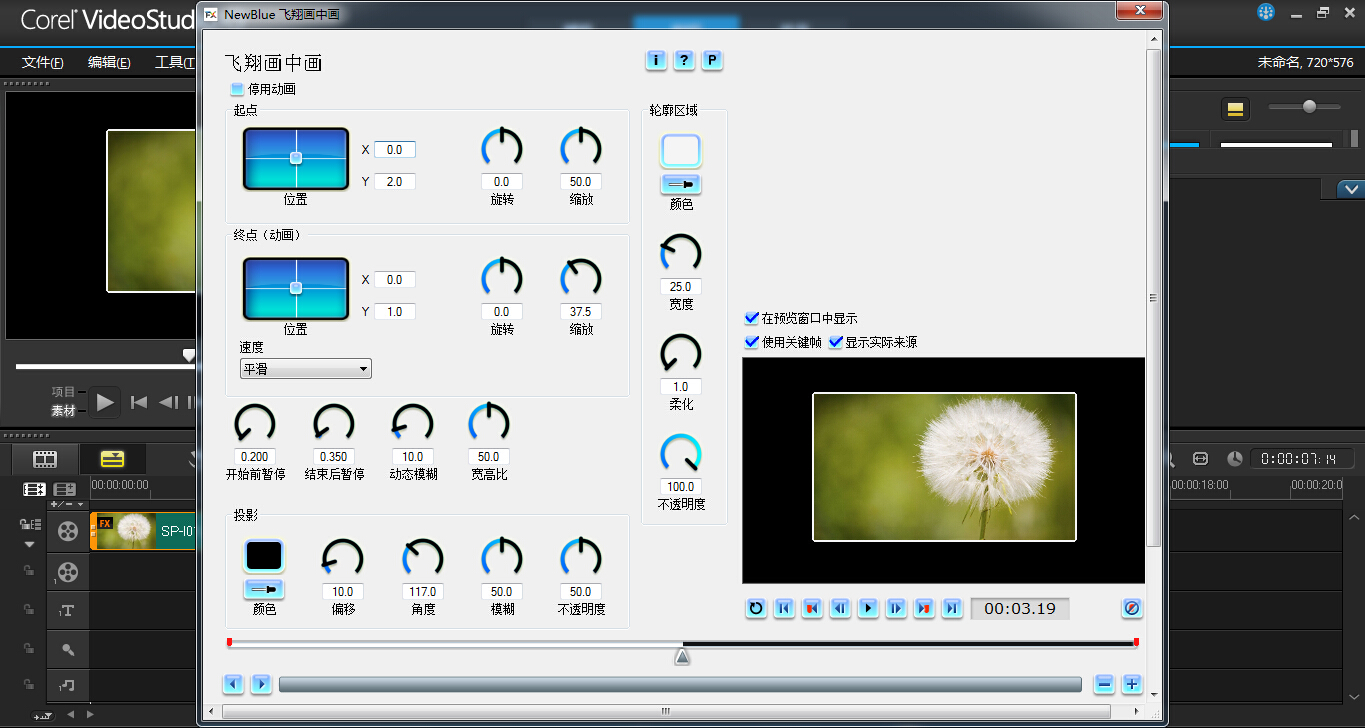Click the 不透明度 border knob value 100.0
The height and width of the screenshot is (728, 1365).
[681, 487]
